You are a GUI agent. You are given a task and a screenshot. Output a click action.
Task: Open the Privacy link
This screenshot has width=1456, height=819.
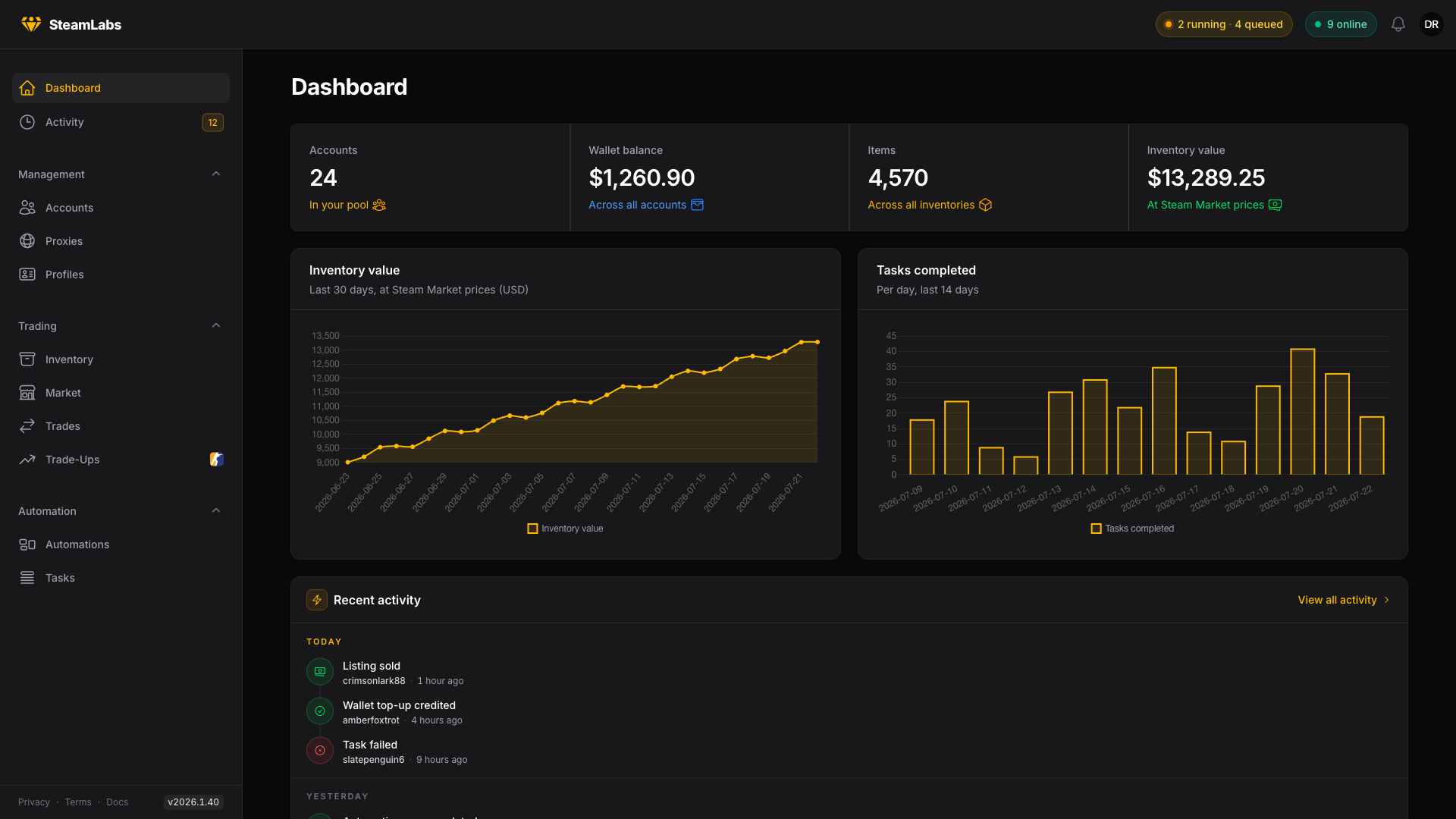[x=34, y=802]
